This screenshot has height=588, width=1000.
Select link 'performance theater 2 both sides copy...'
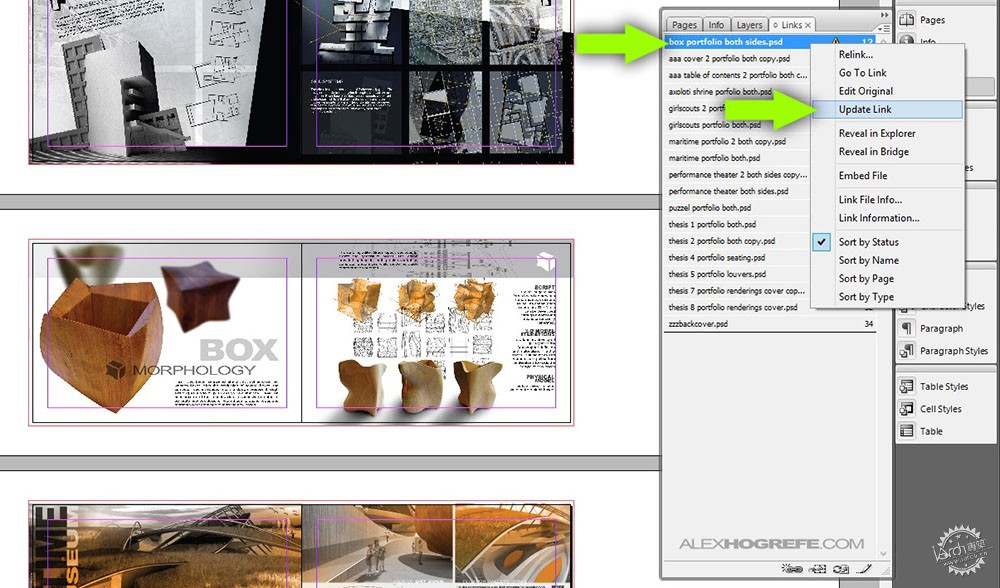point(737,174)
